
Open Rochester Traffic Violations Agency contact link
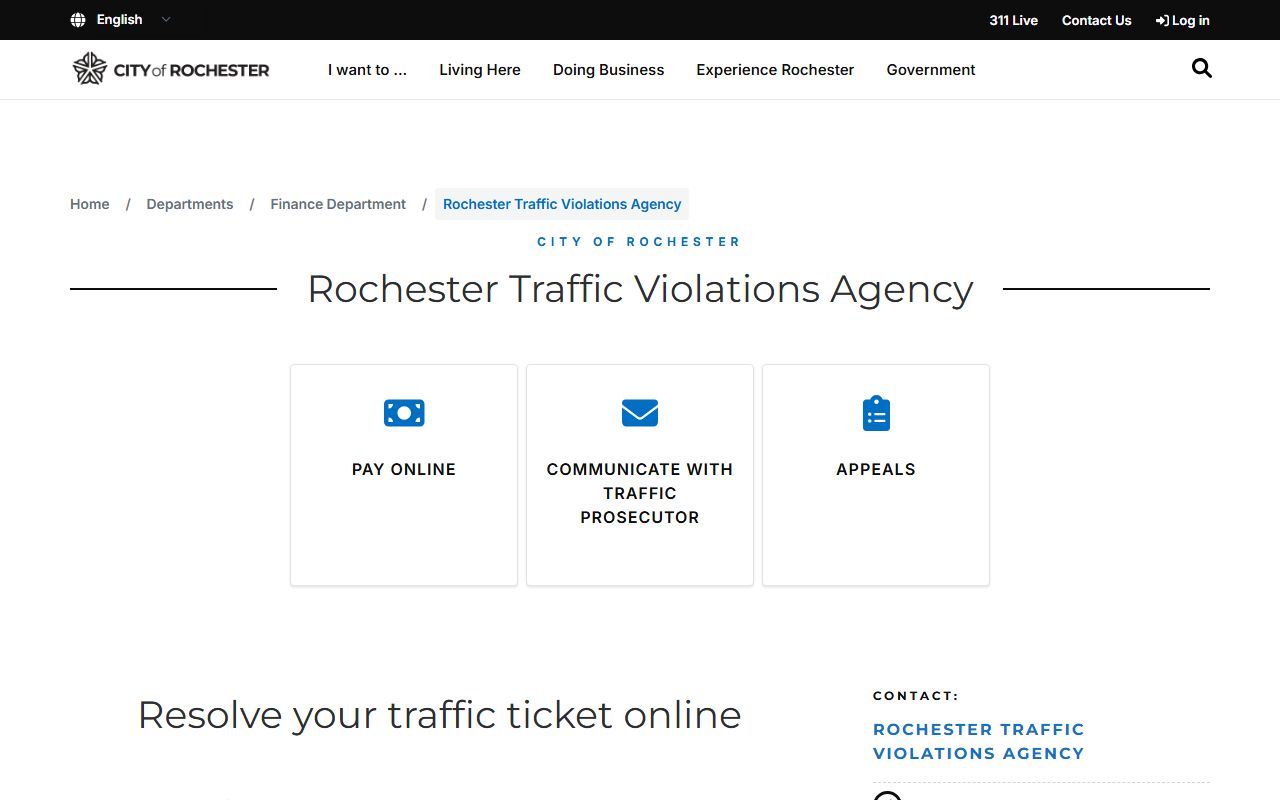click(979, 741)
